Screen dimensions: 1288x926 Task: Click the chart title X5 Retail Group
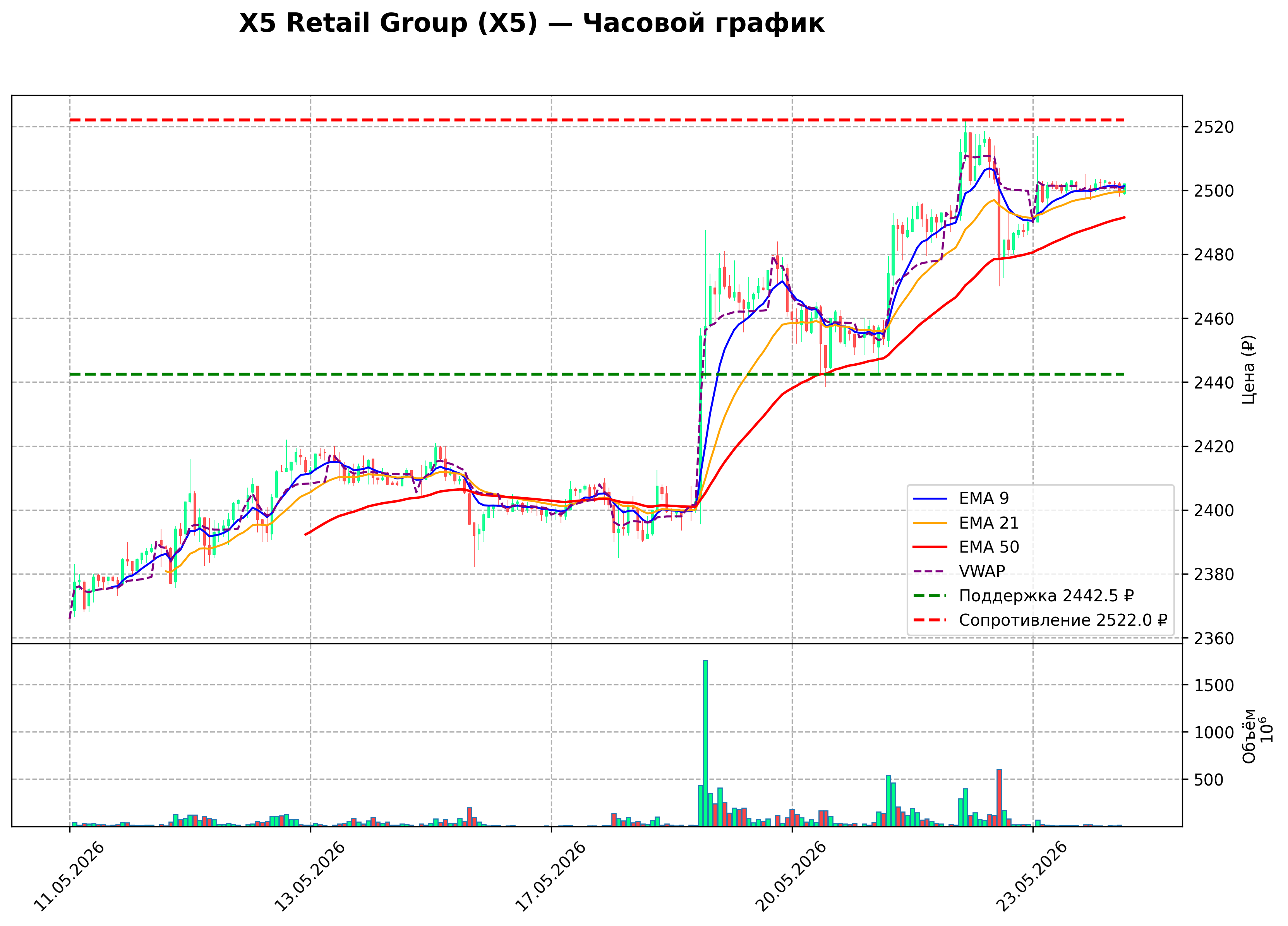(x=532, y=23)
